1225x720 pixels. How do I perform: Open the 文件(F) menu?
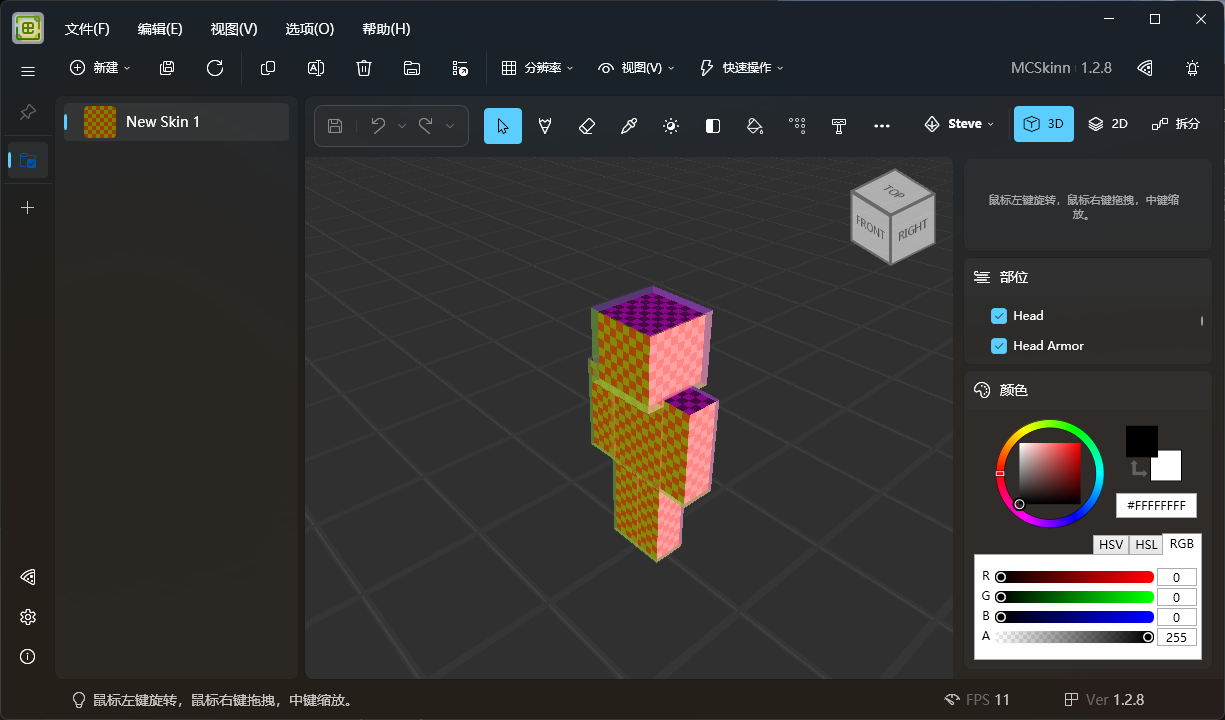tap(87, 29)
